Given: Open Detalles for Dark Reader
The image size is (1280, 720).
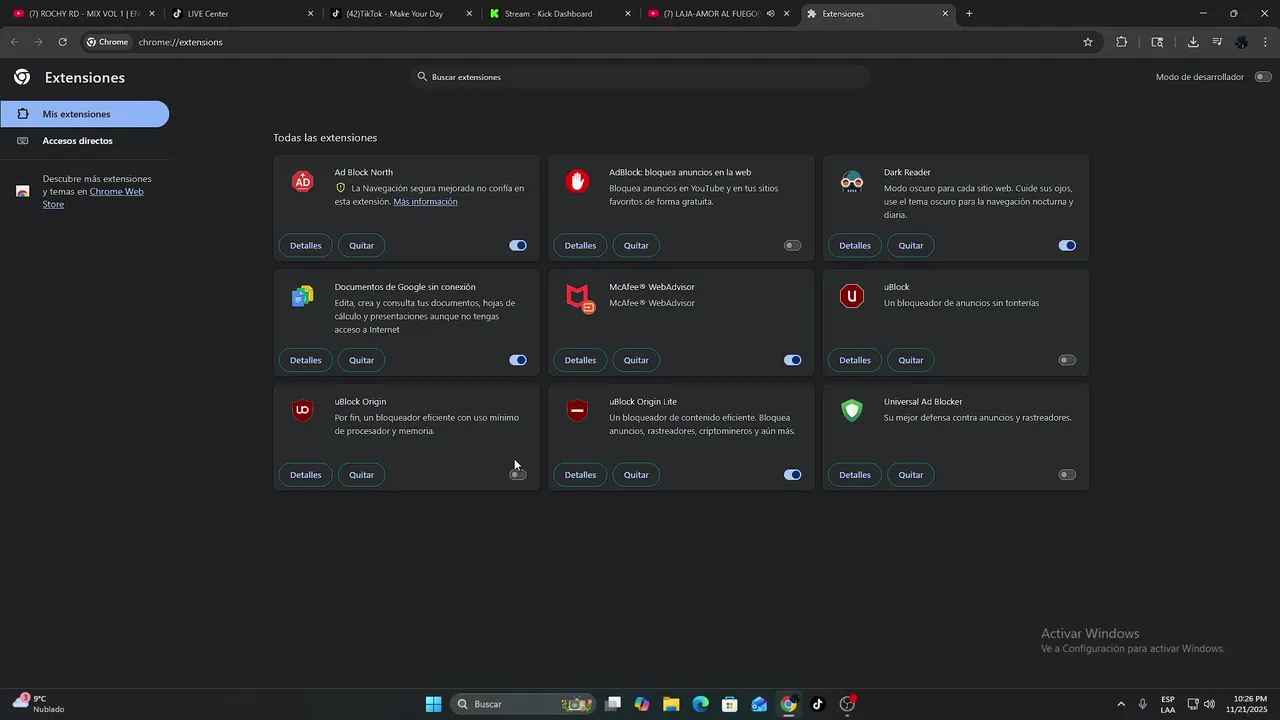Looking at the screenshot, I should pyautogui.click(x=855, y=245).
